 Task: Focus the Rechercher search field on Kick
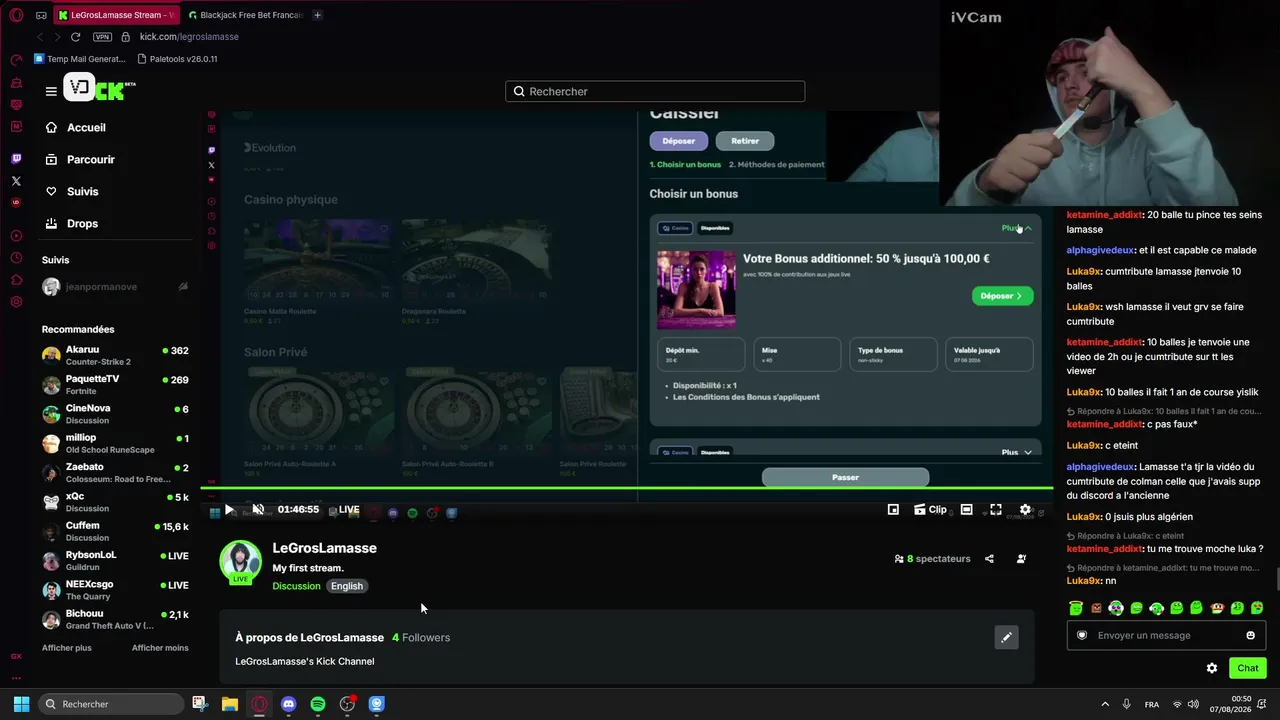tap(655, 91)
